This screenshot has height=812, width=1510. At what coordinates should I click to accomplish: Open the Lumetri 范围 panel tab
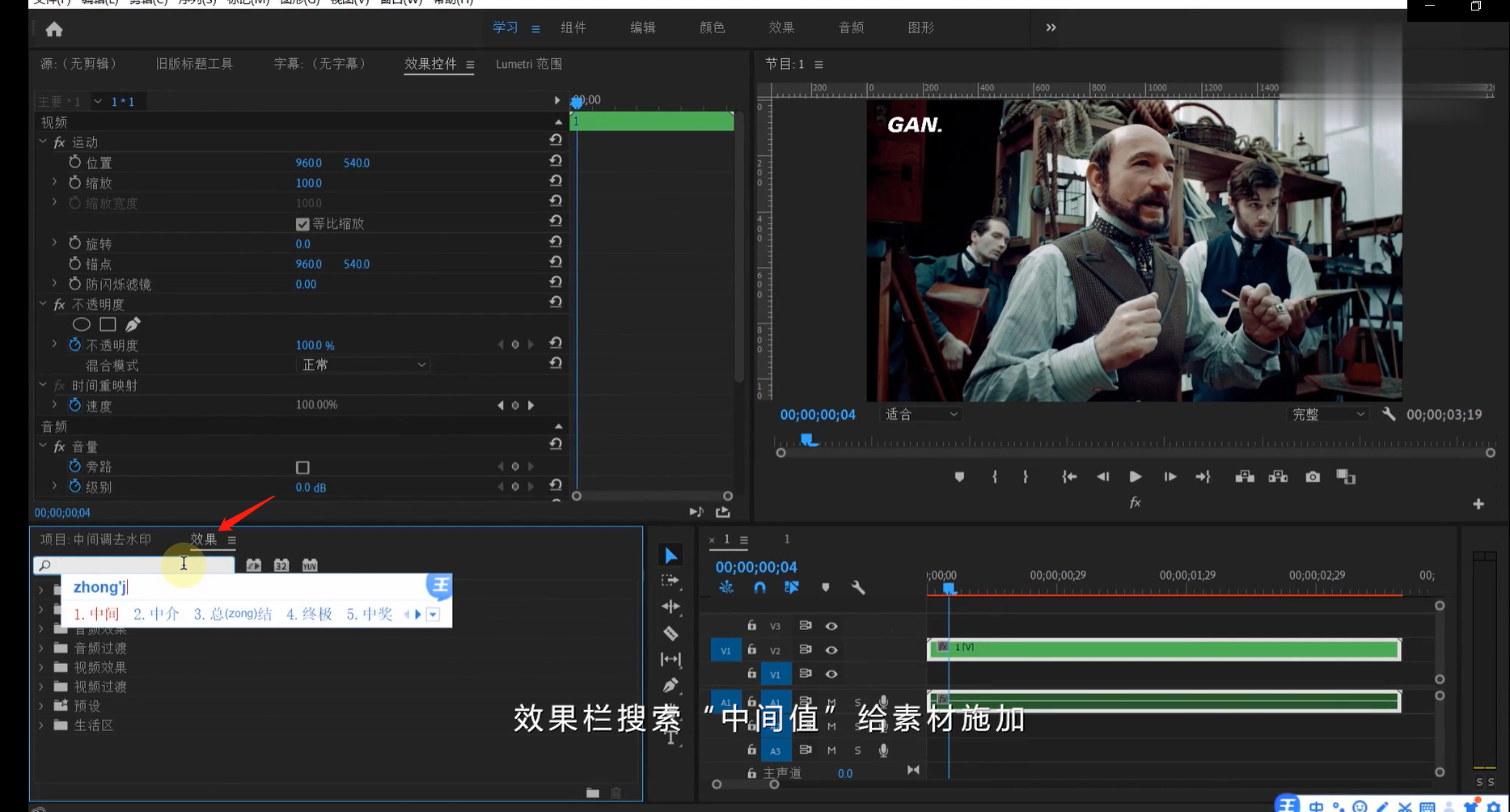tap(529, 64)
